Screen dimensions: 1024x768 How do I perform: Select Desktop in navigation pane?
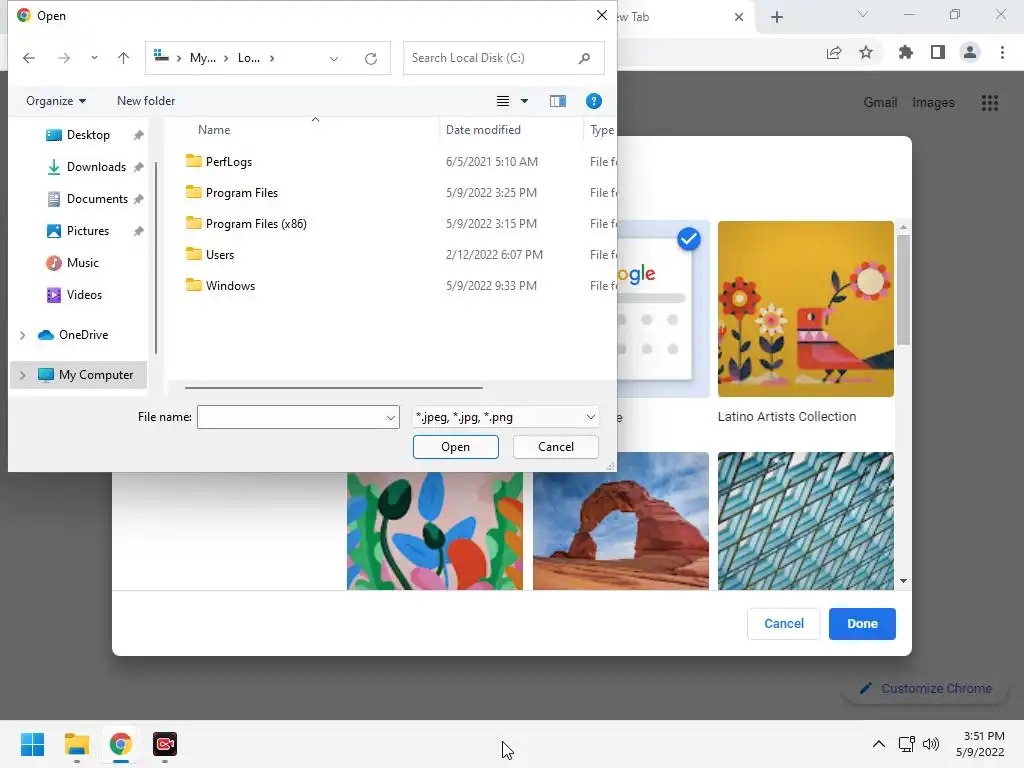[88, 135]
